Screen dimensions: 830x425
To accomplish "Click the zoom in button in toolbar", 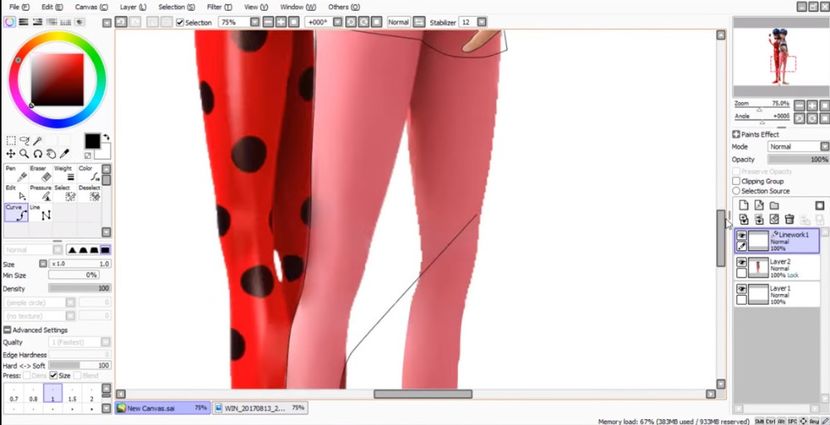I will 280,22.
